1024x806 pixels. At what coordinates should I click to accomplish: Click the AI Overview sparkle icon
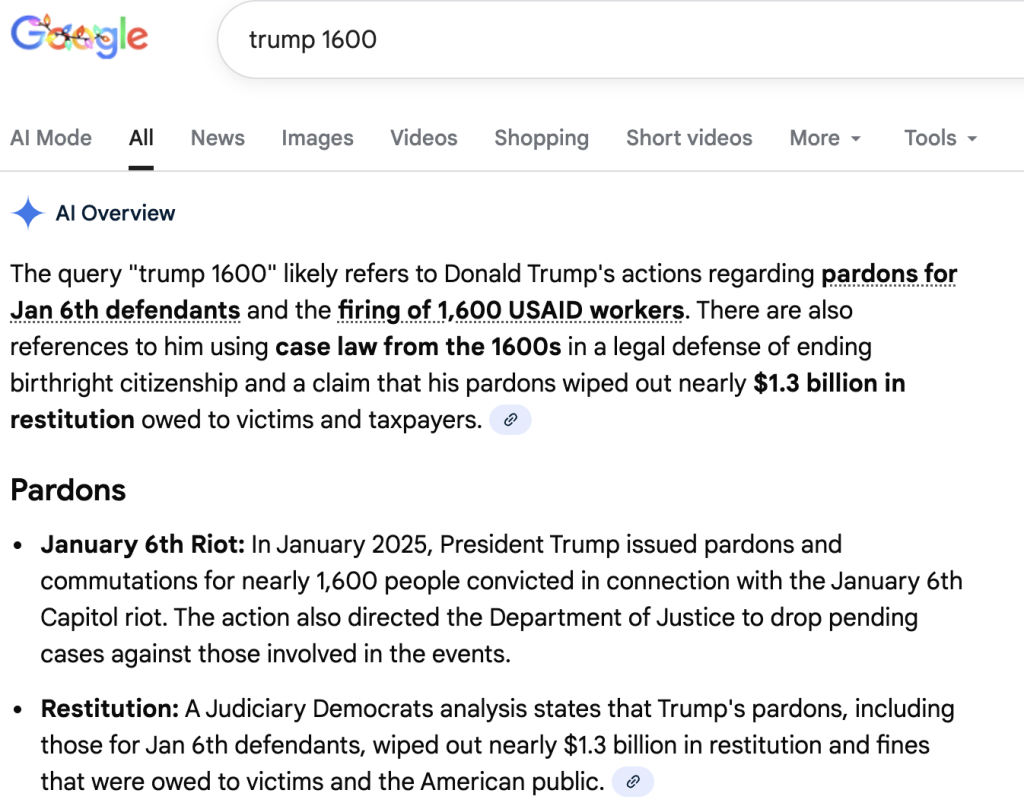(27, 213)
